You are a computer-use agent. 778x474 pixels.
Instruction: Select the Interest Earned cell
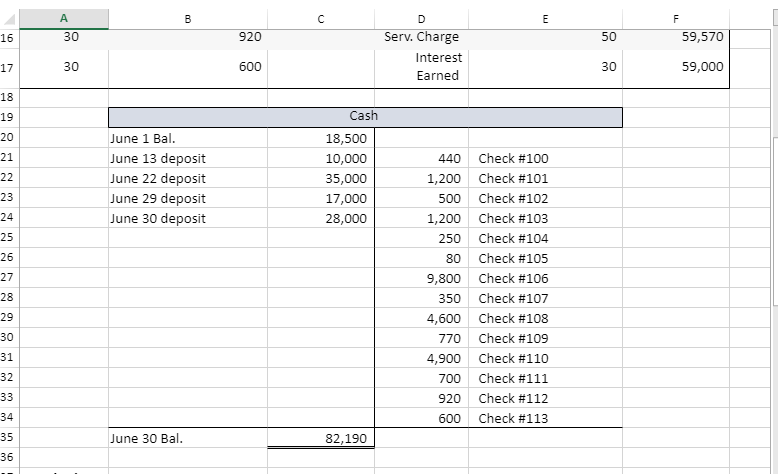pyautogui.click(x=421, y=67)
